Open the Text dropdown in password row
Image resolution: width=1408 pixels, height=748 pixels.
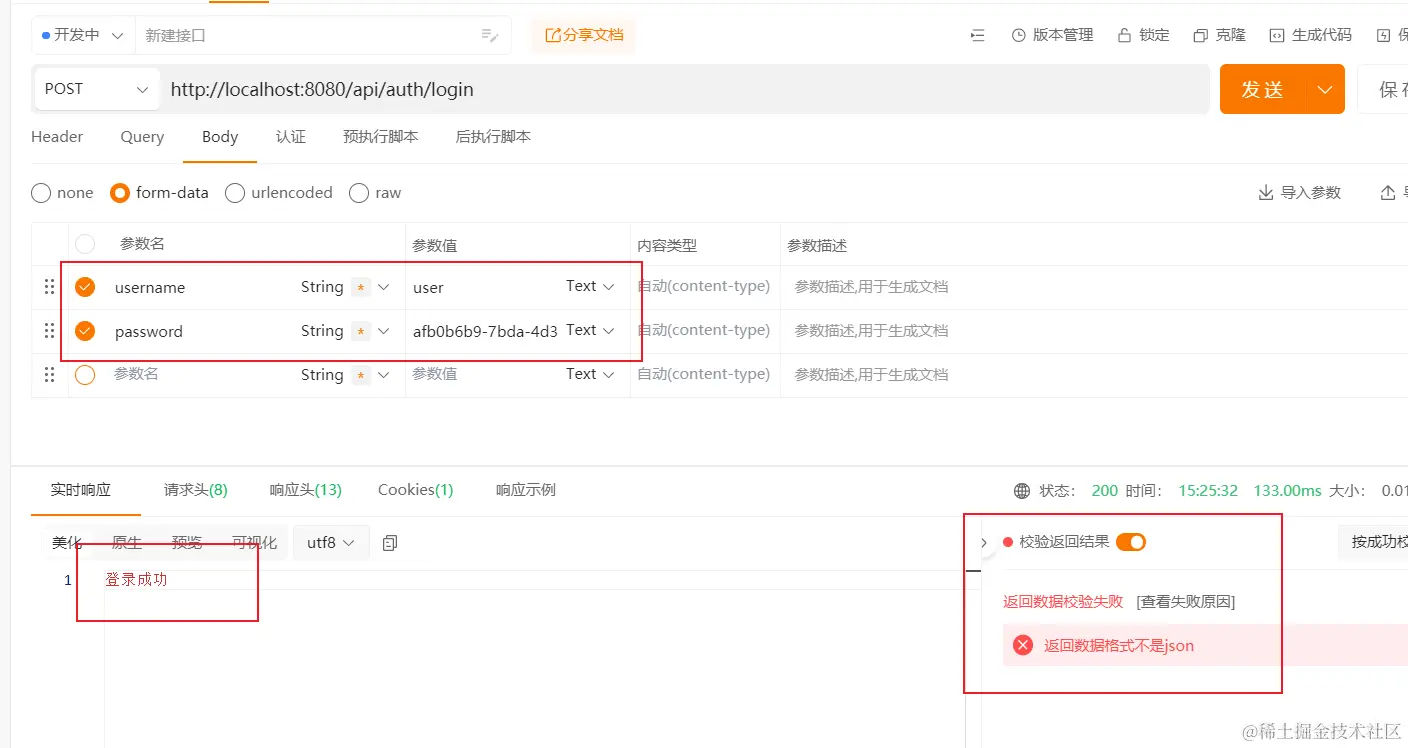coord(590,330)
